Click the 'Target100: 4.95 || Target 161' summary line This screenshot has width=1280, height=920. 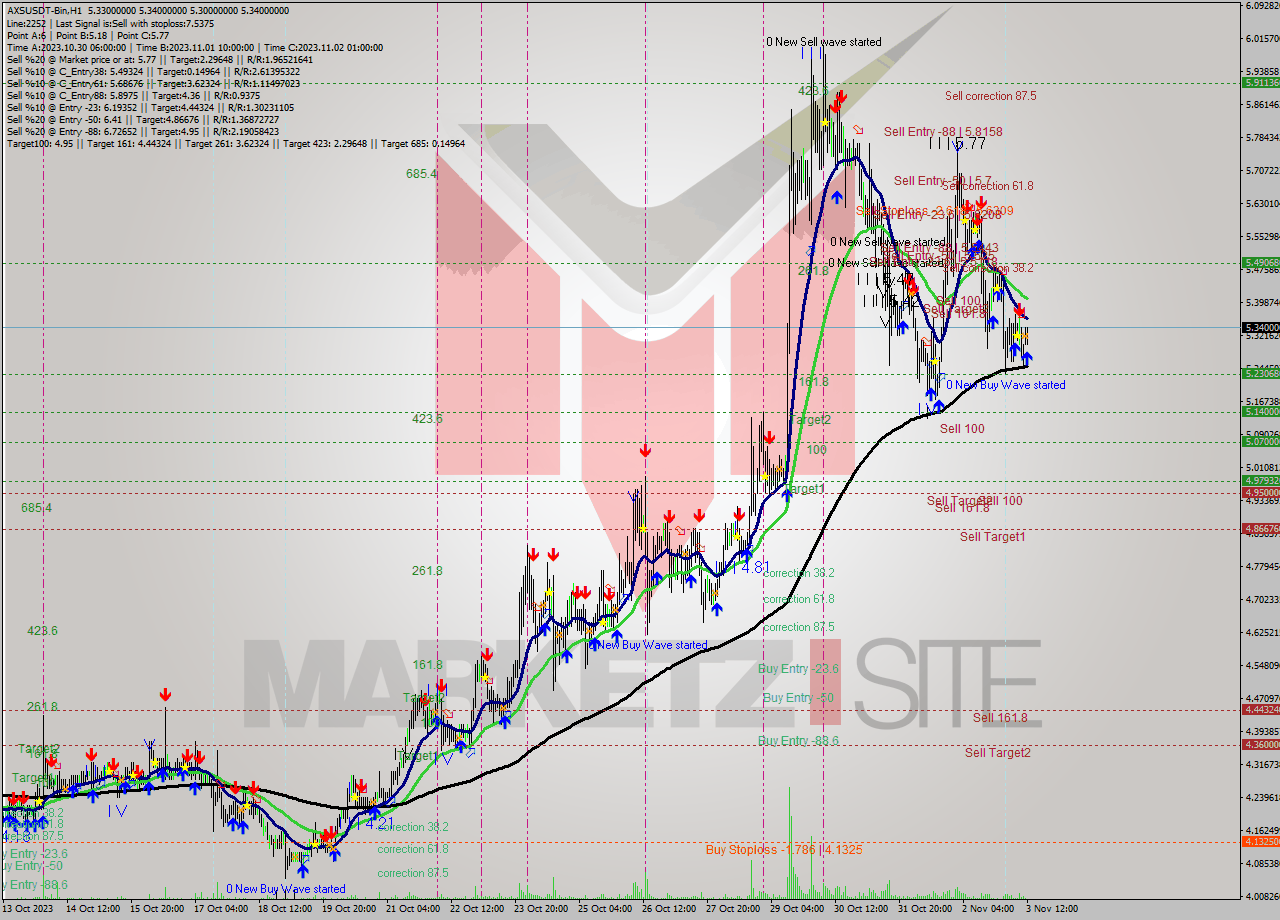[236, 143]
